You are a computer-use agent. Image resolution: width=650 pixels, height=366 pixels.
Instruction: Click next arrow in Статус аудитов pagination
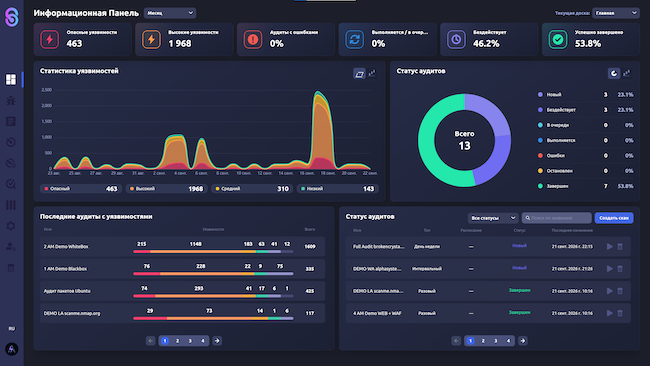522,341
